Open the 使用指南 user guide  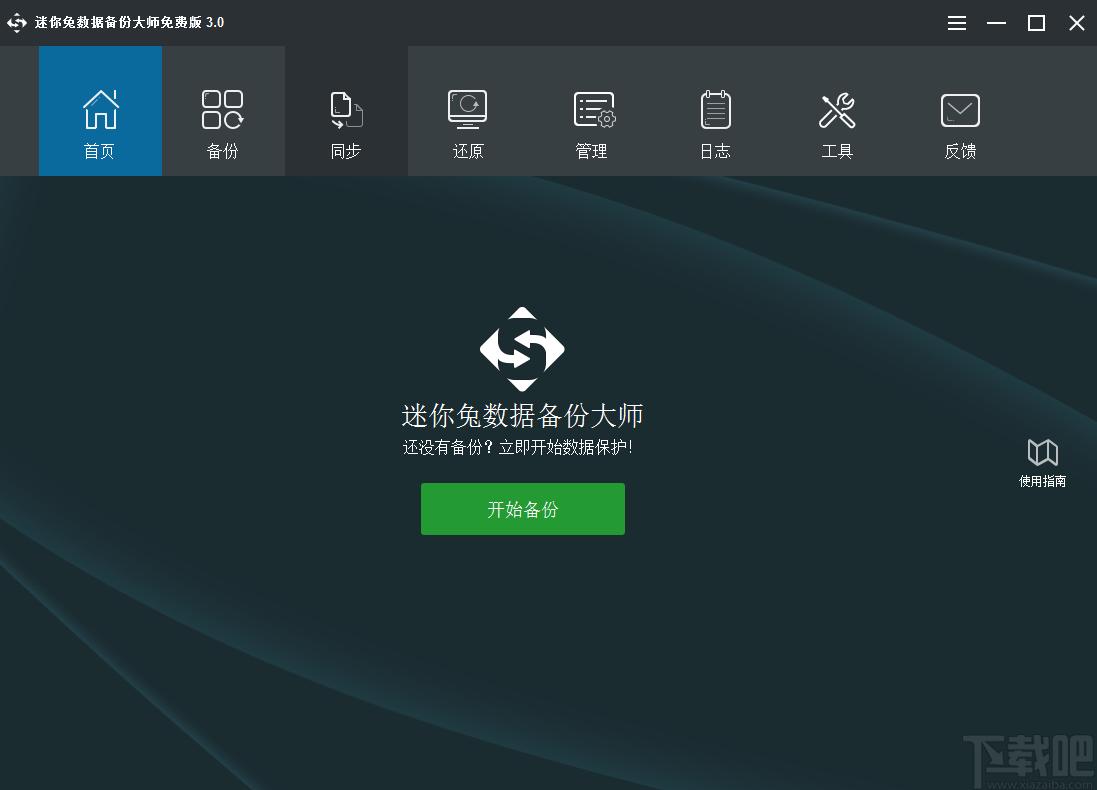pos(1042,463)
